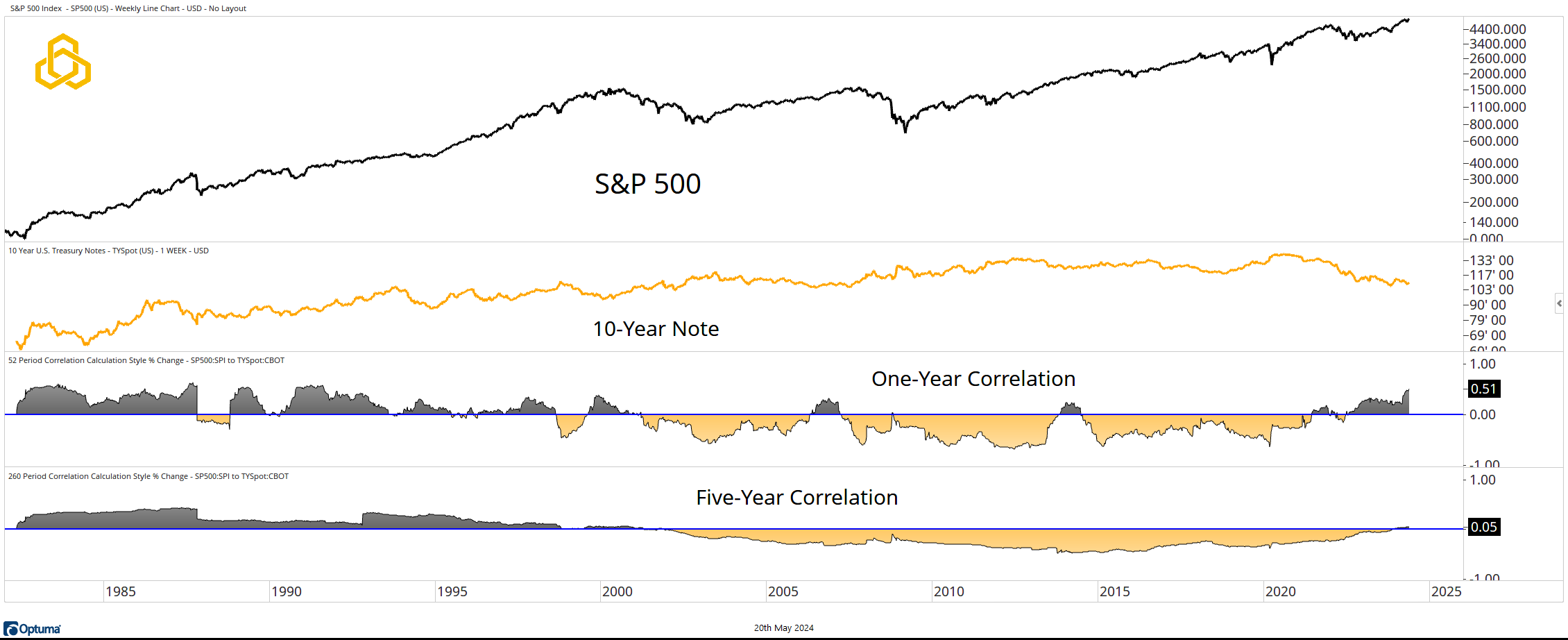Select the Five-Year Correlation text annotation
This screenshot has height=640, width=1568.
[796, 498]
